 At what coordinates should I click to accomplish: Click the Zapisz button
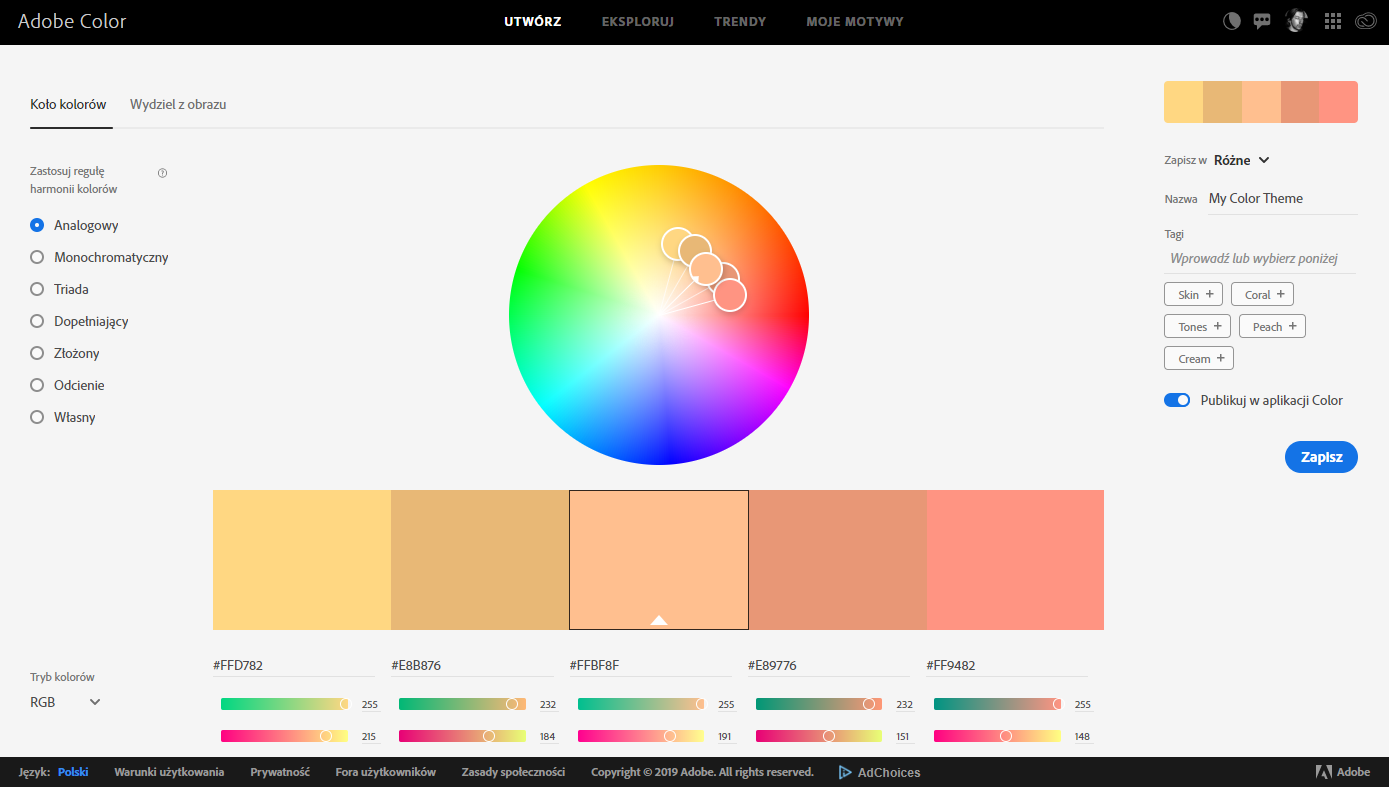1321,457
